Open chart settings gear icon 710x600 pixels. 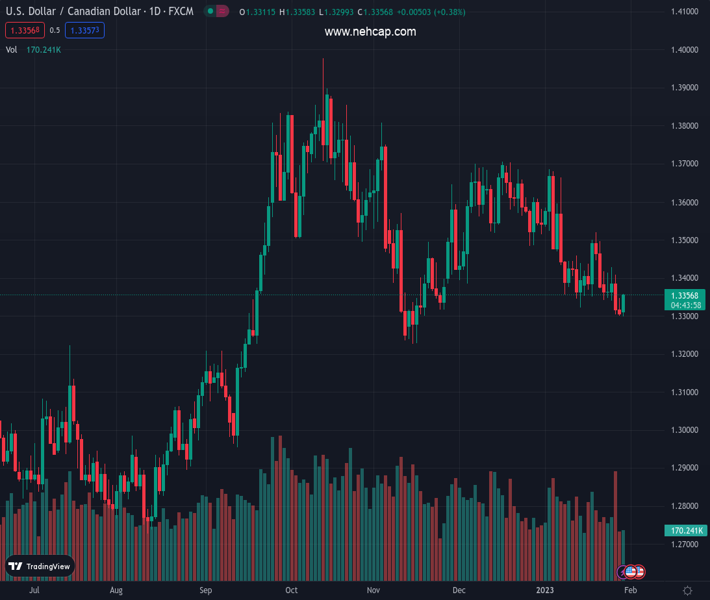[687, 591]
